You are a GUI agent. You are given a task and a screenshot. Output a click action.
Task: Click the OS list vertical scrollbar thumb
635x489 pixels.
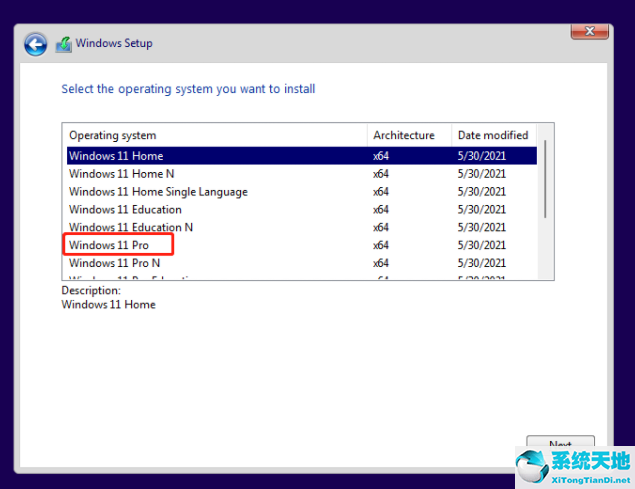(x=545, y=179)
